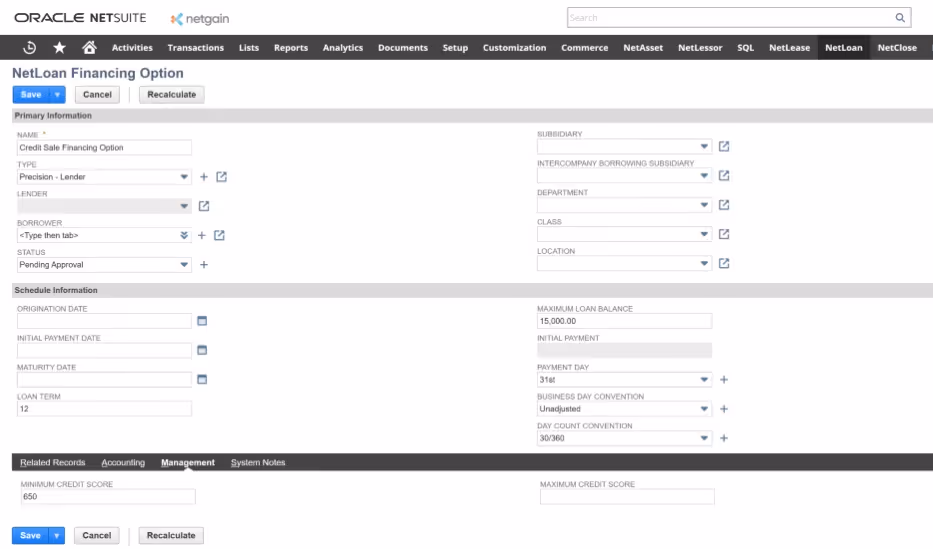Image resolution: width=933 pixels, height=549 pixels.
Task: Click the Maximum Loan Balance field
Action: [x=624, y=321]
